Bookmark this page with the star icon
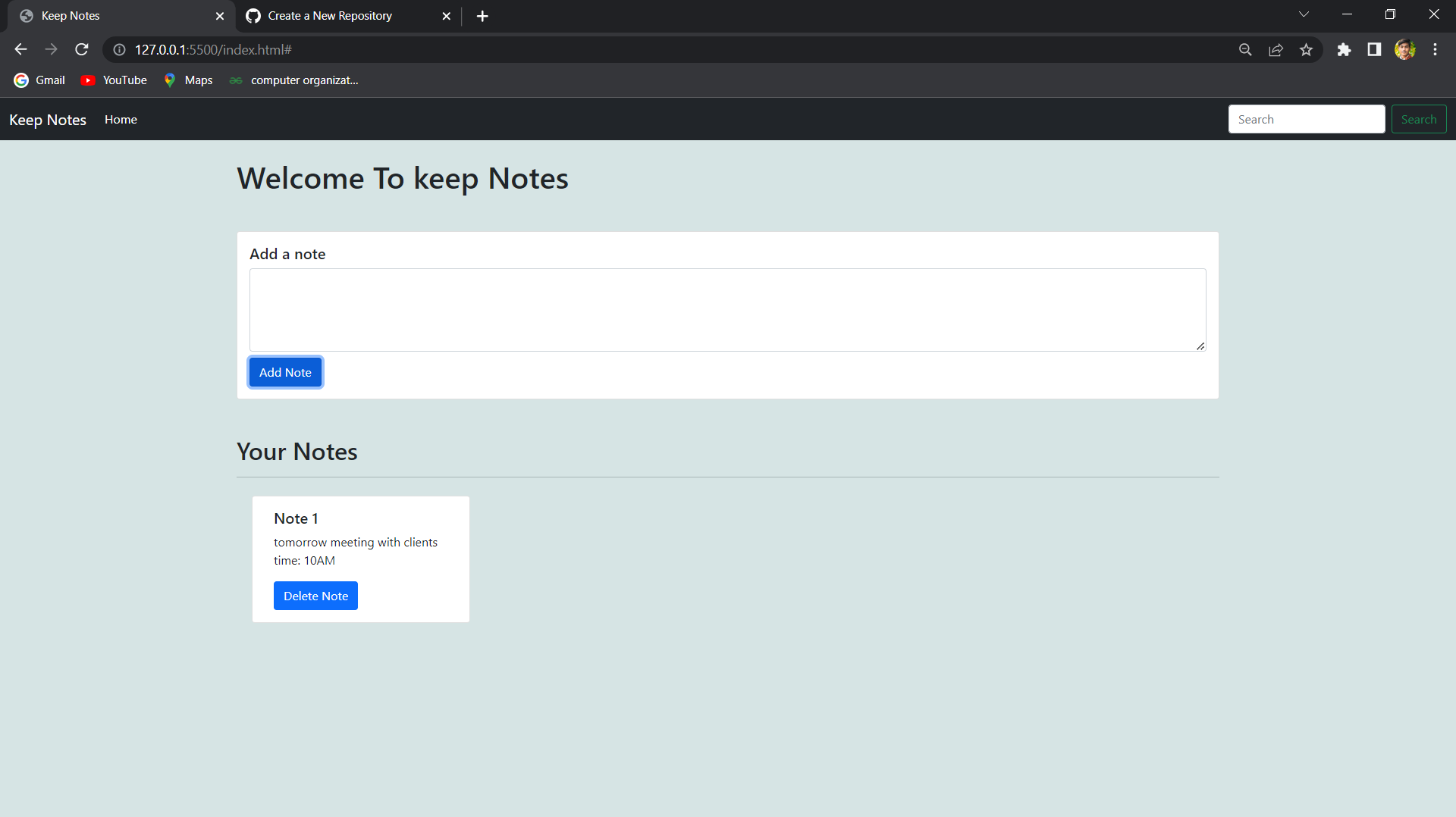Image resolution: width=1456 pixels, height=817 pixels. pyautogui.click(x=1307, y=49)
